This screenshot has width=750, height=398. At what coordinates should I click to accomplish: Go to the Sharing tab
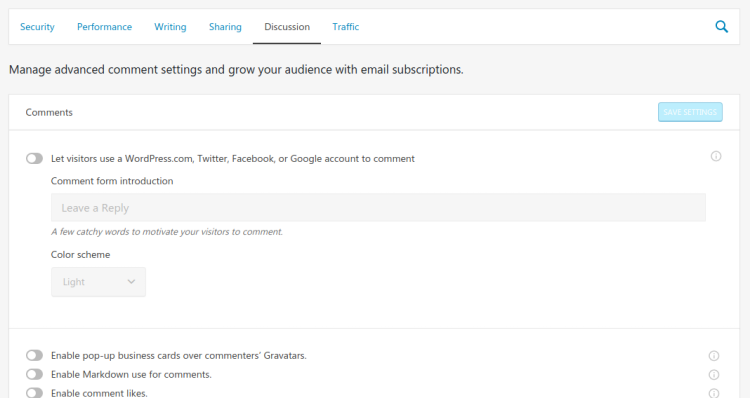click(225, 27)
